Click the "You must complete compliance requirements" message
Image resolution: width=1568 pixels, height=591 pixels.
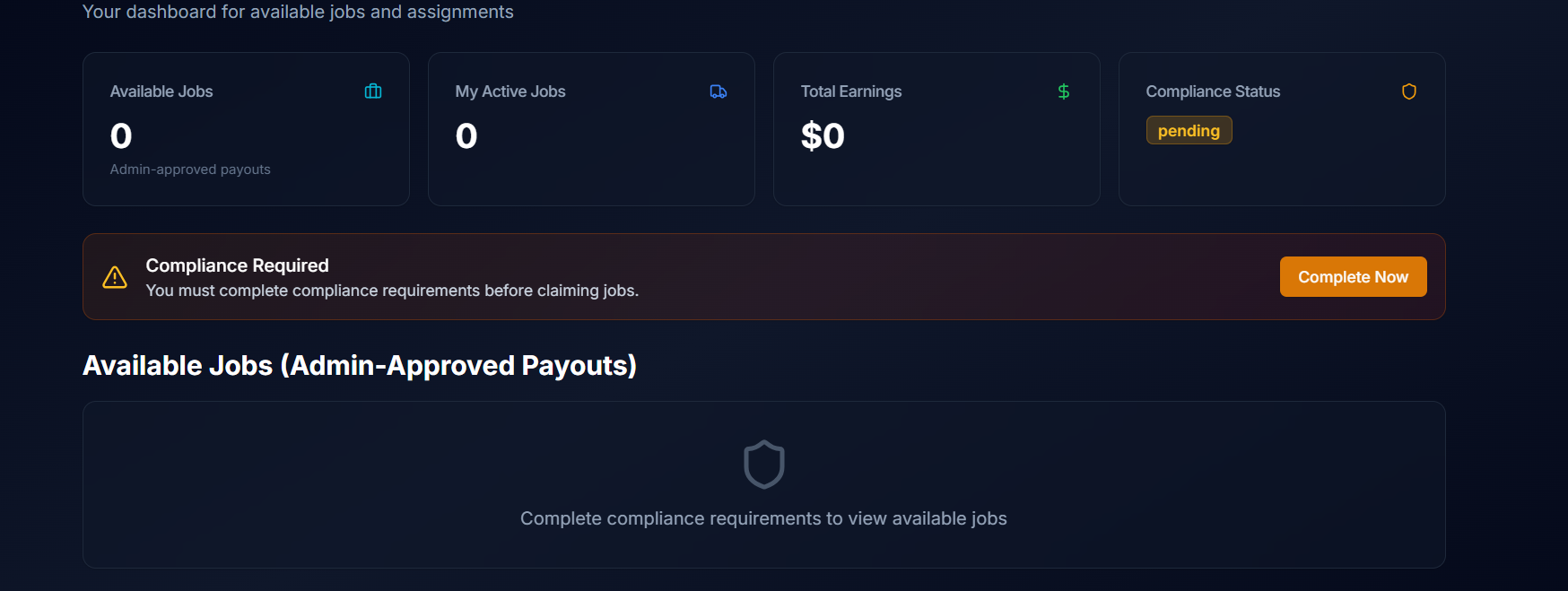point(392,291)
